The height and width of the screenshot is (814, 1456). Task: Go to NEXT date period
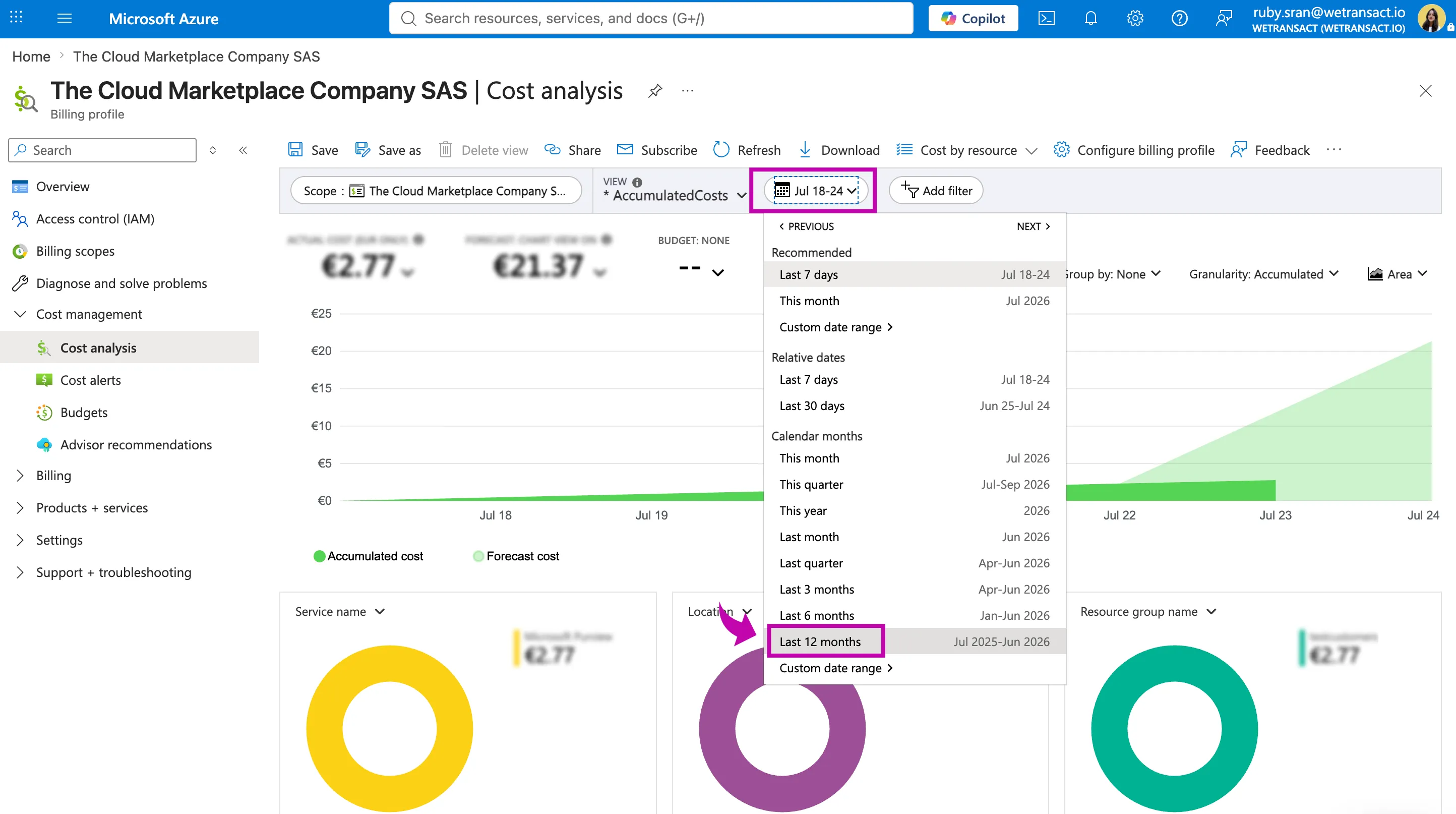coord(1033,226)
